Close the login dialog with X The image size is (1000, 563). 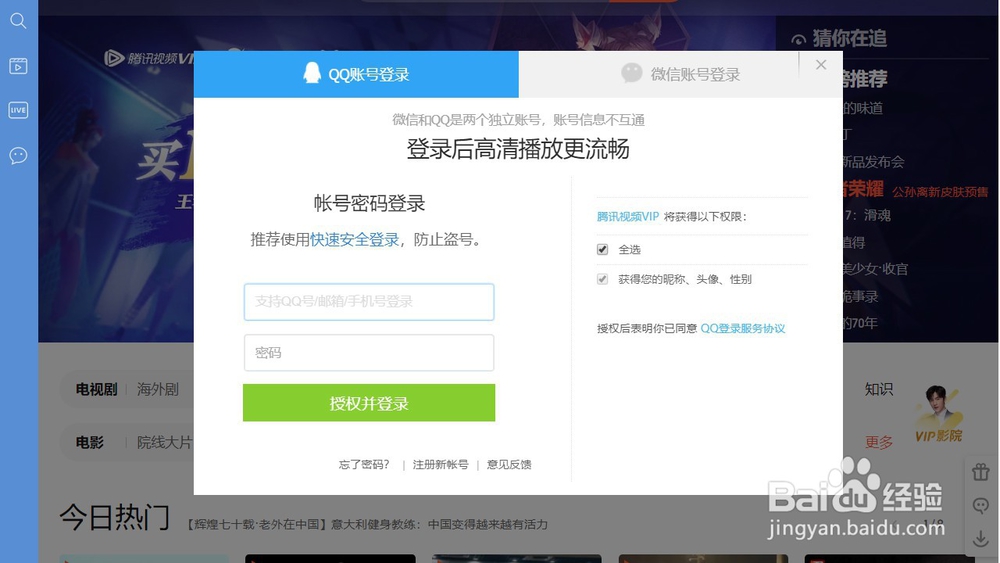[x=821, y=64]
